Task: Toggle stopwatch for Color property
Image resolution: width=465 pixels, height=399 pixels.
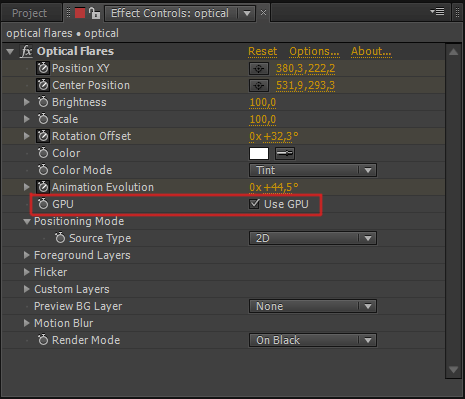Action: pyautogui.click(x=43, y=153)
